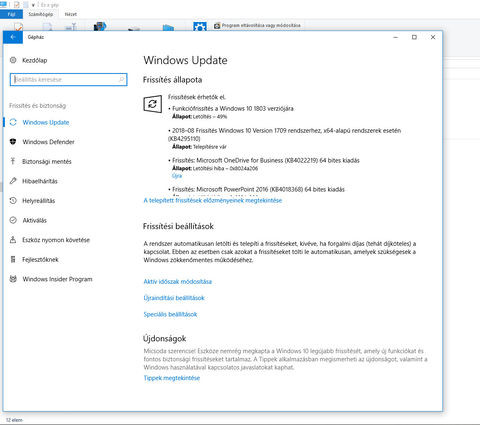Open Biztonsági mentés settings page
Viewport: 480px width, 425px height.
47,161
